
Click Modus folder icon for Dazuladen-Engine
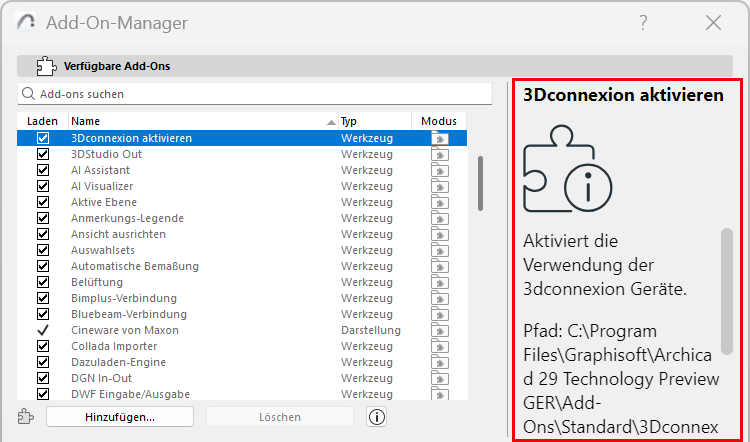pyautogui.click(x=440, y=363)
